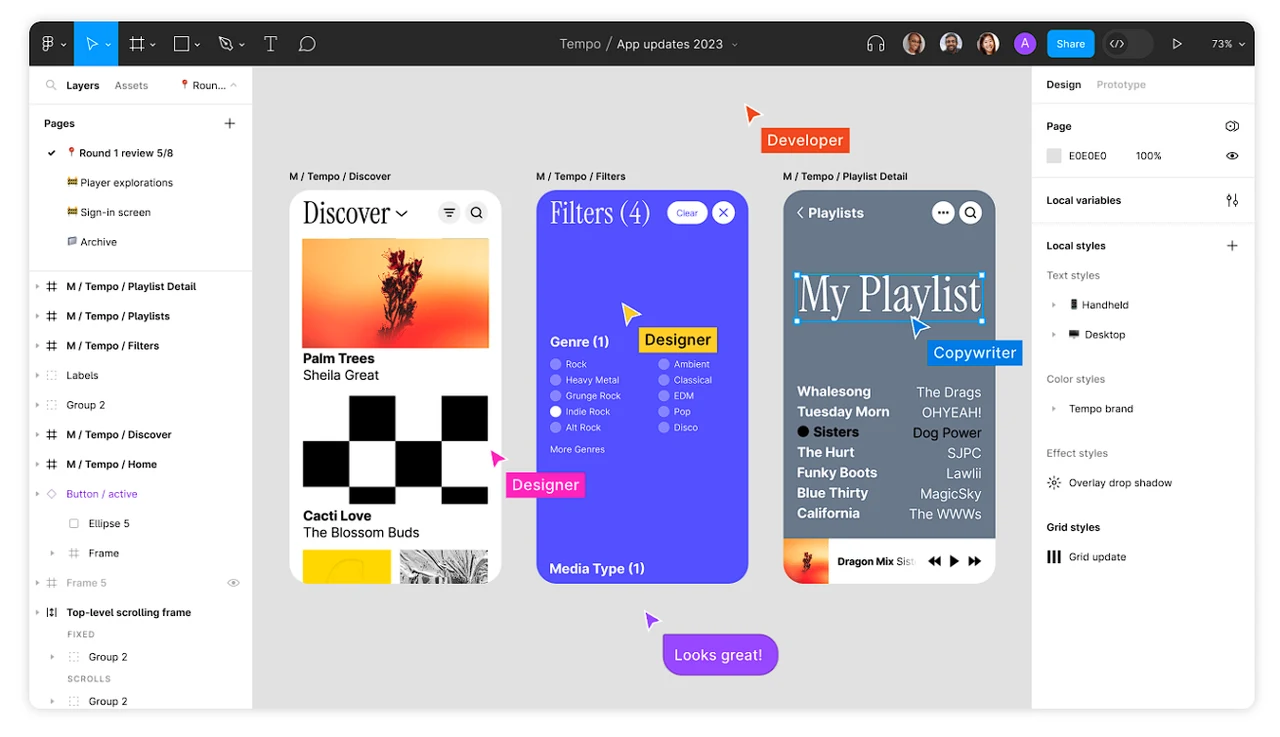Screen dimensions: 1280x737
Task: Click the Palm Trees album cover image
Action: click(x=396, y=292)
